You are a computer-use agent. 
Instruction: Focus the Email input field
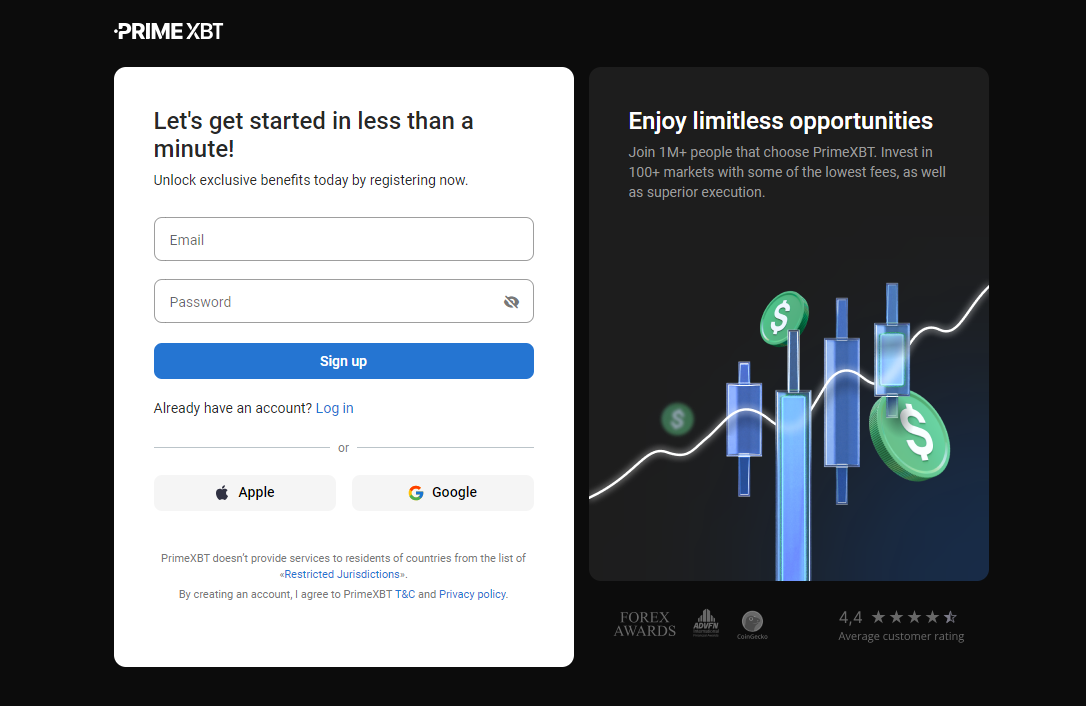tap(344, 239)
